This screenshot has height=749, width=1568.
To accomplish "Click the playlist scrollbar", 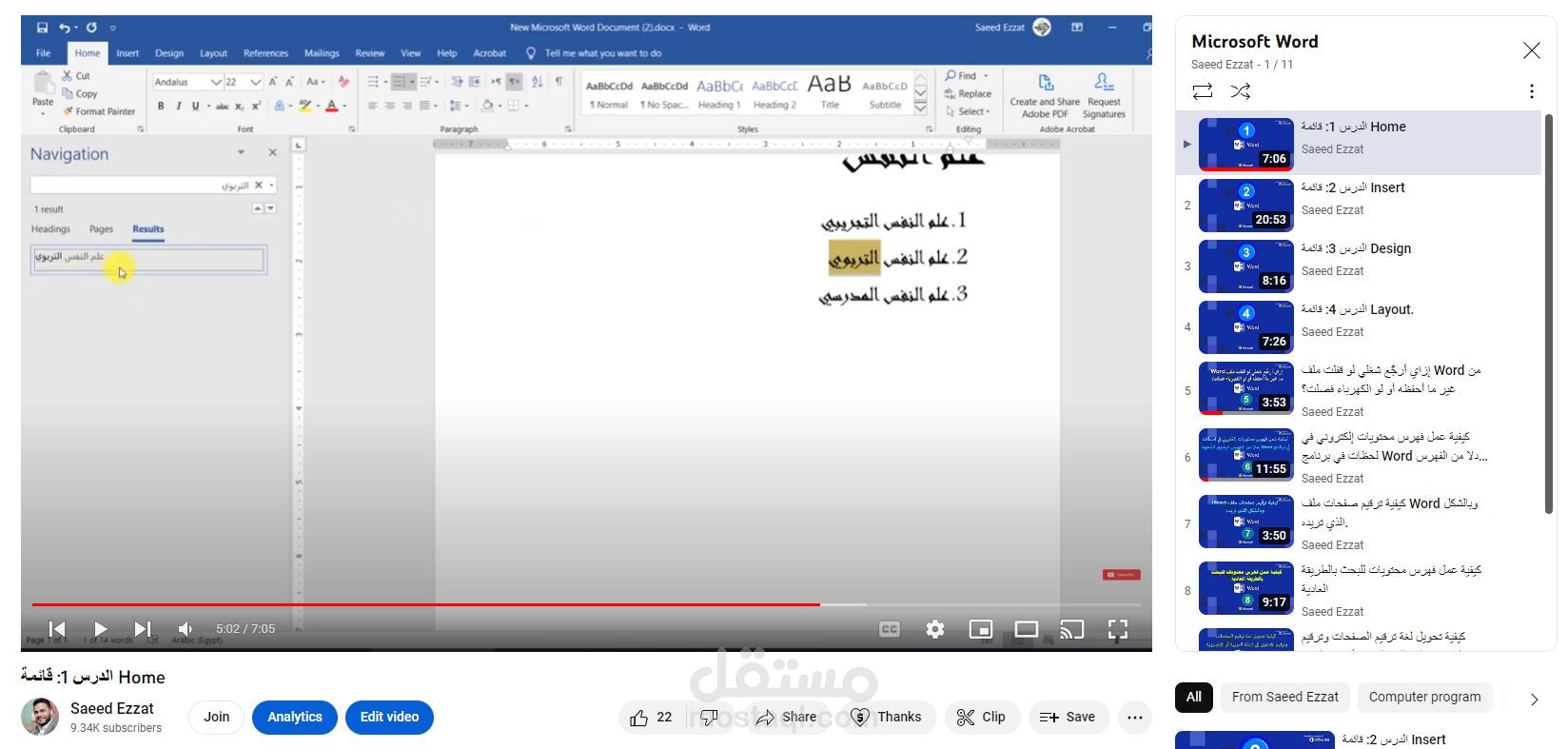I will [x=1549, y=314].
